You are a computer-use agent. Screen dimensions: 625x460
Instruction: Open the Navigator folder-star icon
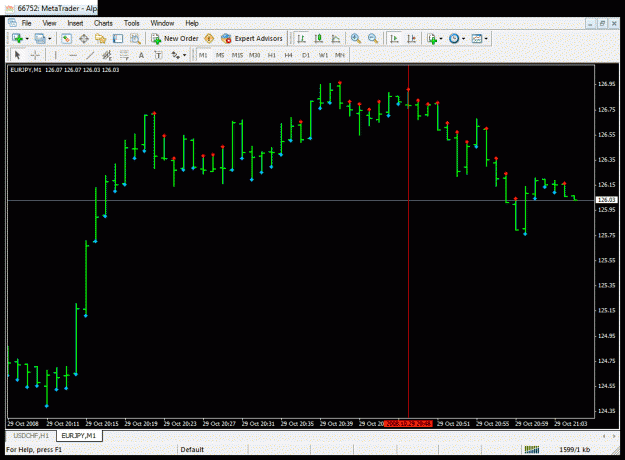101,39
